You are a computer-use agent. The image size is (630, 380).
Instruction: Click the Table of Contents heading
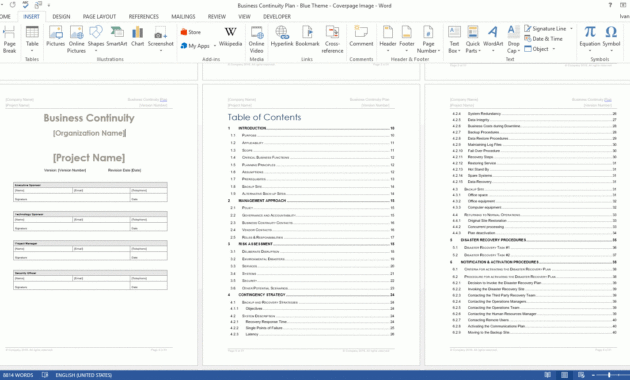coord(264,117)
